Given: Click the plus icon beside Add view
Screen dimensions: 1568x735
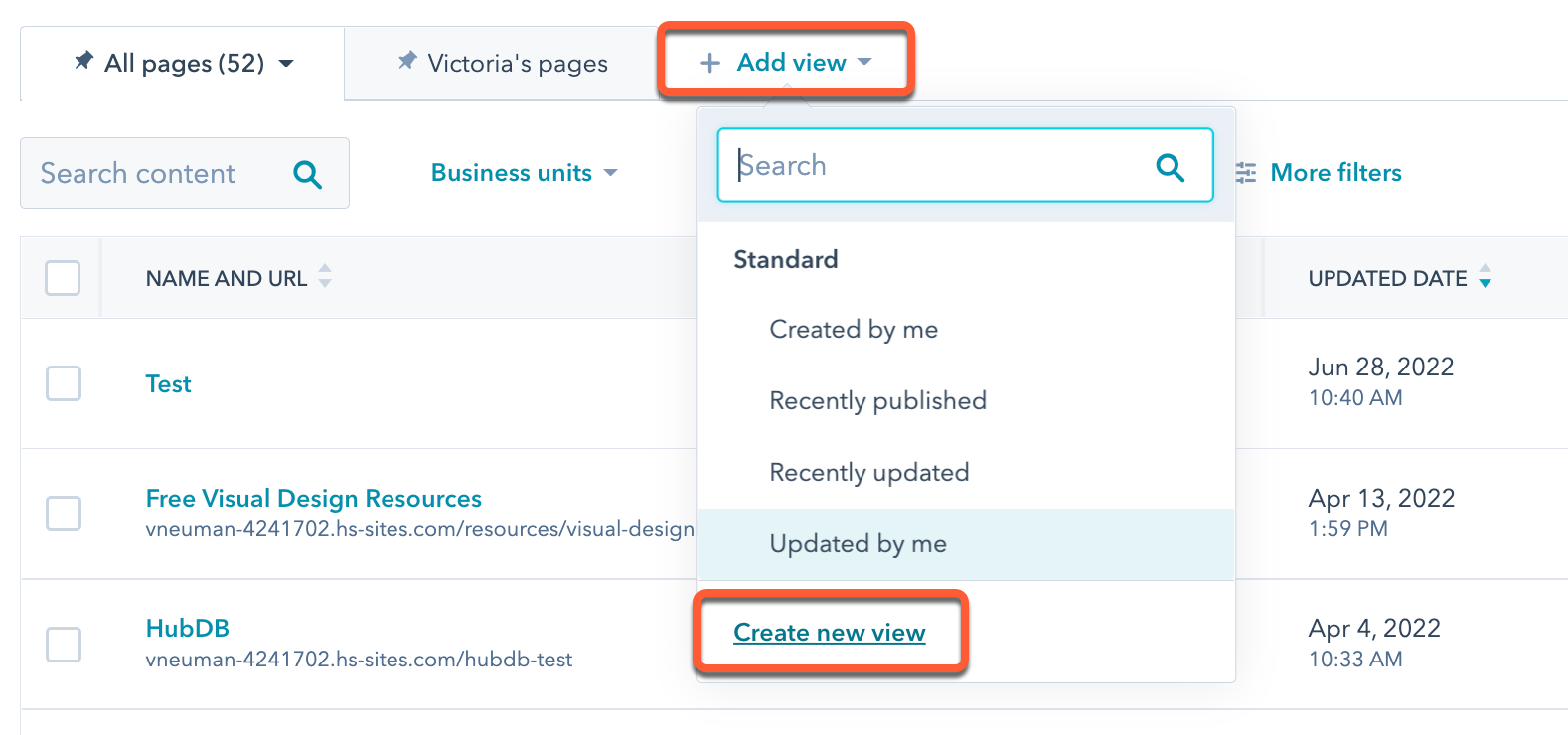Looking at the screenshot, I should [x=709, y=63].
